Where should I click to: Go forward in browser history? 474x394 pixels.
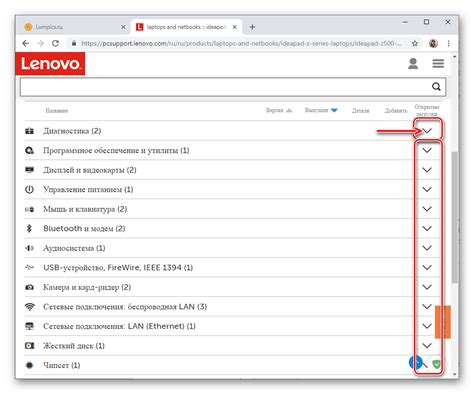click(40, 43)
